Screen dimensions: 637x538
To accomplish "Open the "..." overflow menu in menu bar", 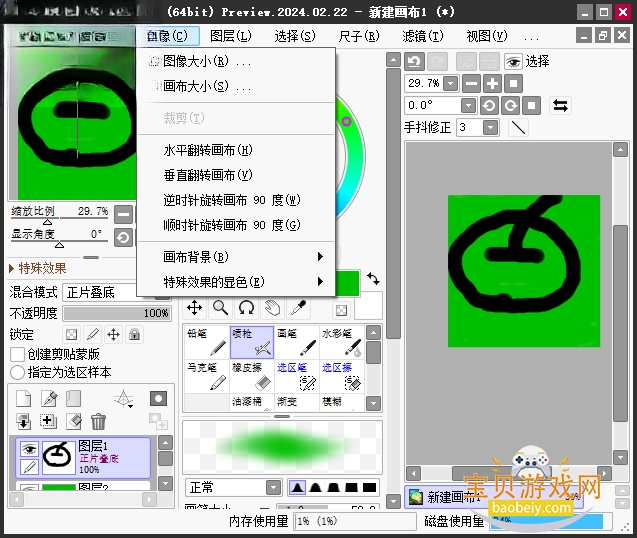I will coord(531,37).
